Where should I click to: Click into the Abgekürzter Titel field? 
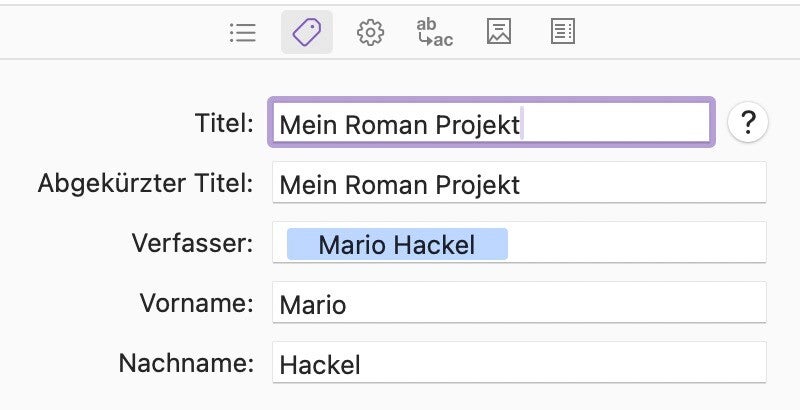coord(640,184)
